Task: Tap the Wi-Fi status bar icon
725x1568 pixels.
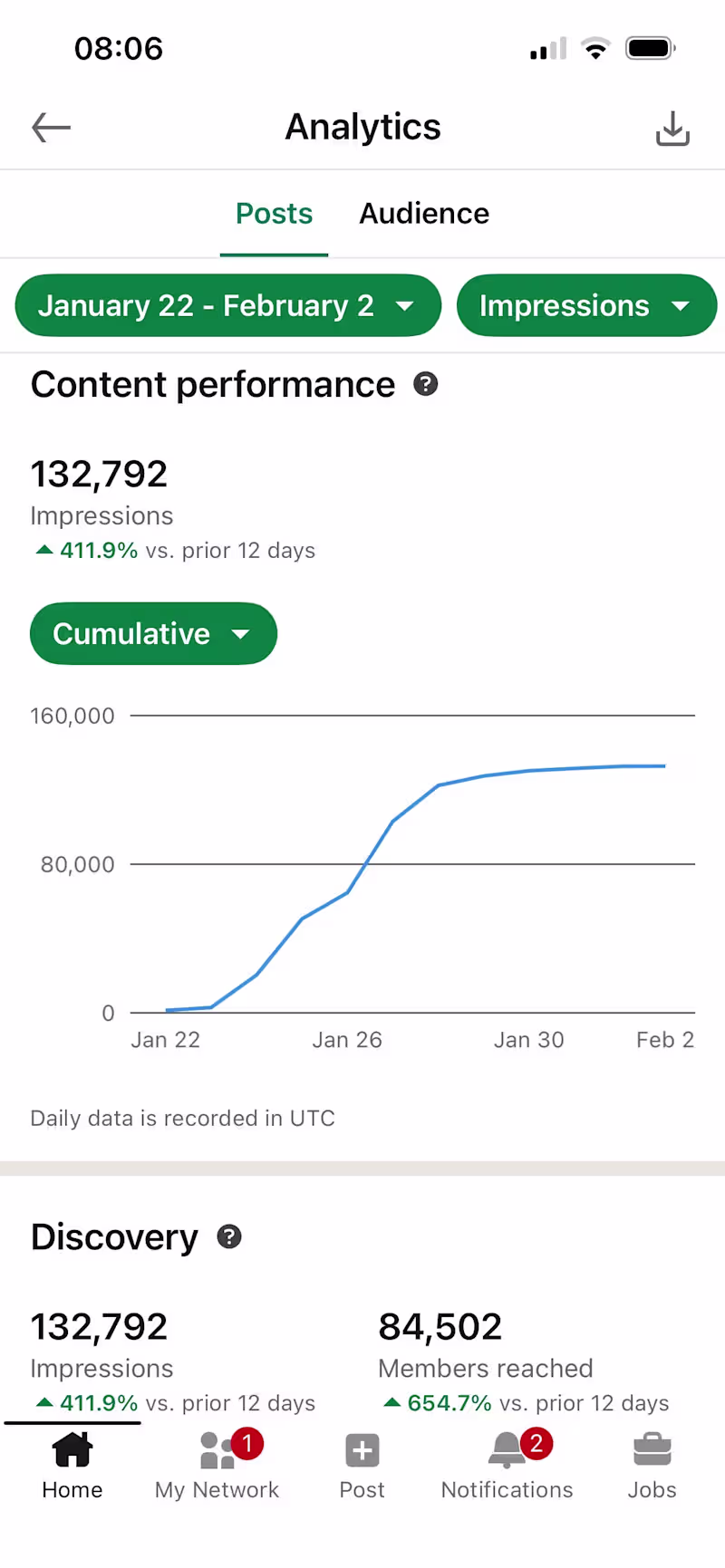Action: tap(595, 48)
